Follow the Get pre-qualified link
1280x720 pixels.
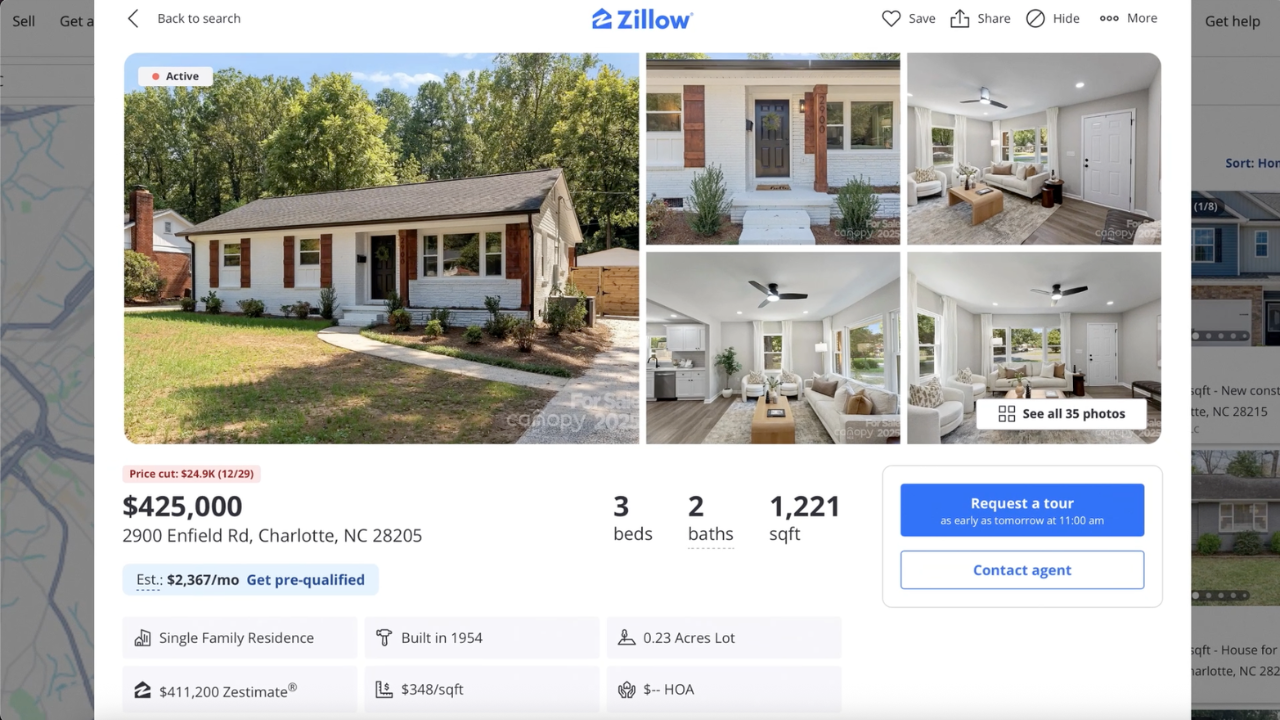tap(305, 580)
